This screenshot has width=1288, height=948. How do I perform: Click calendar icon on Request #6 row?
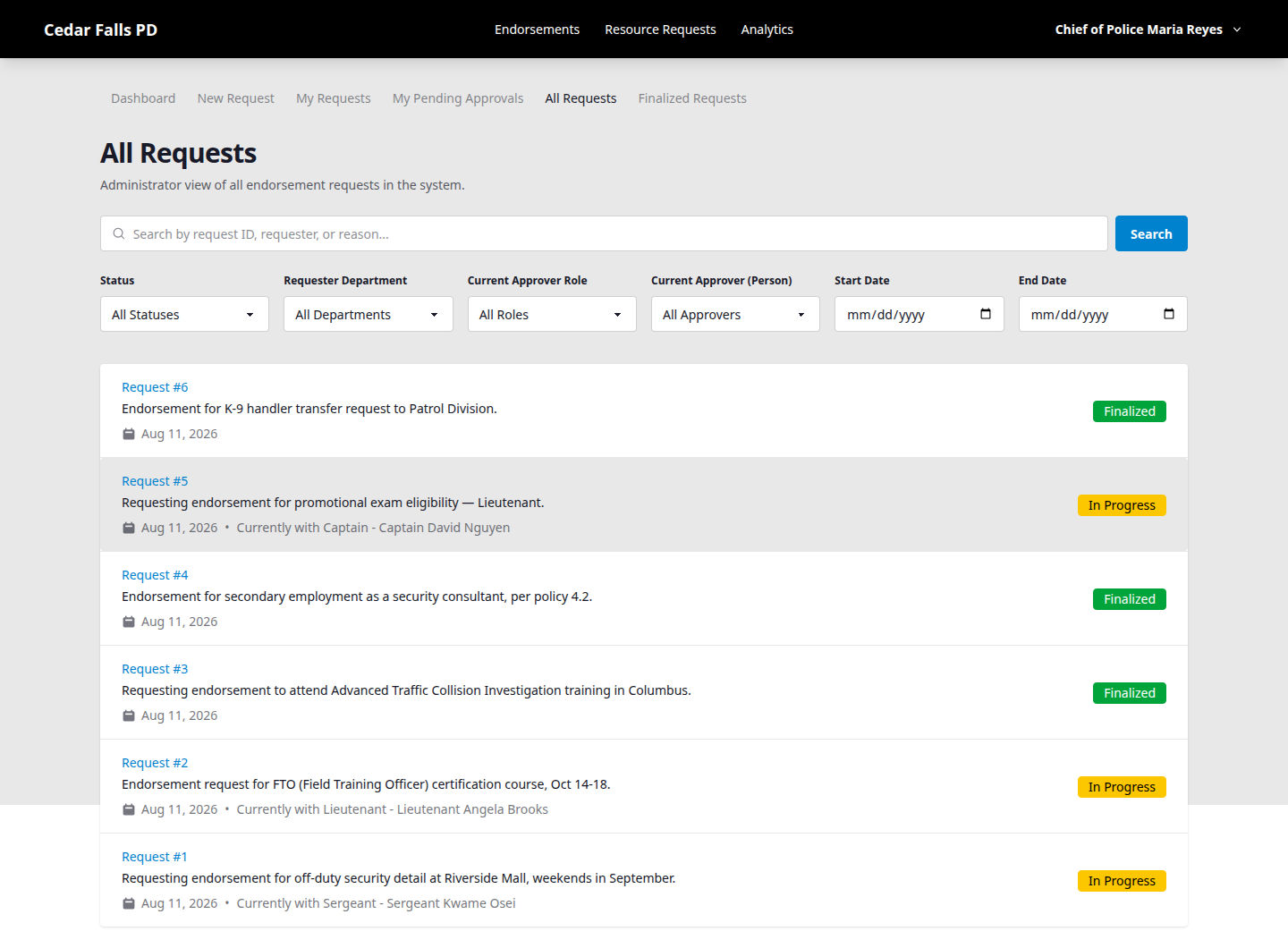(129, 434)
